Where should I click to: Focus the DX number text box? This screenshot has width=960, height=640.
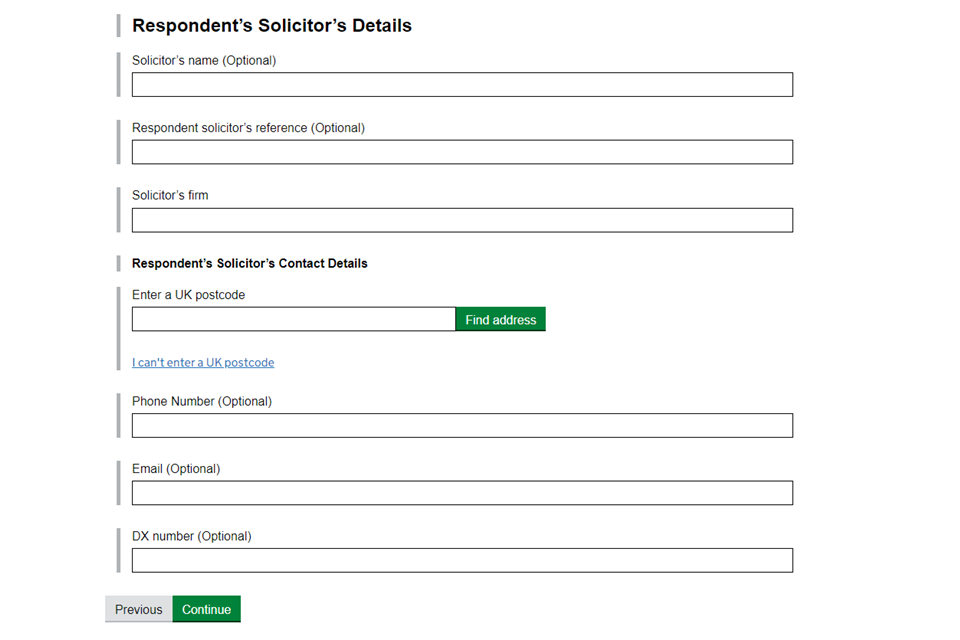462,560
